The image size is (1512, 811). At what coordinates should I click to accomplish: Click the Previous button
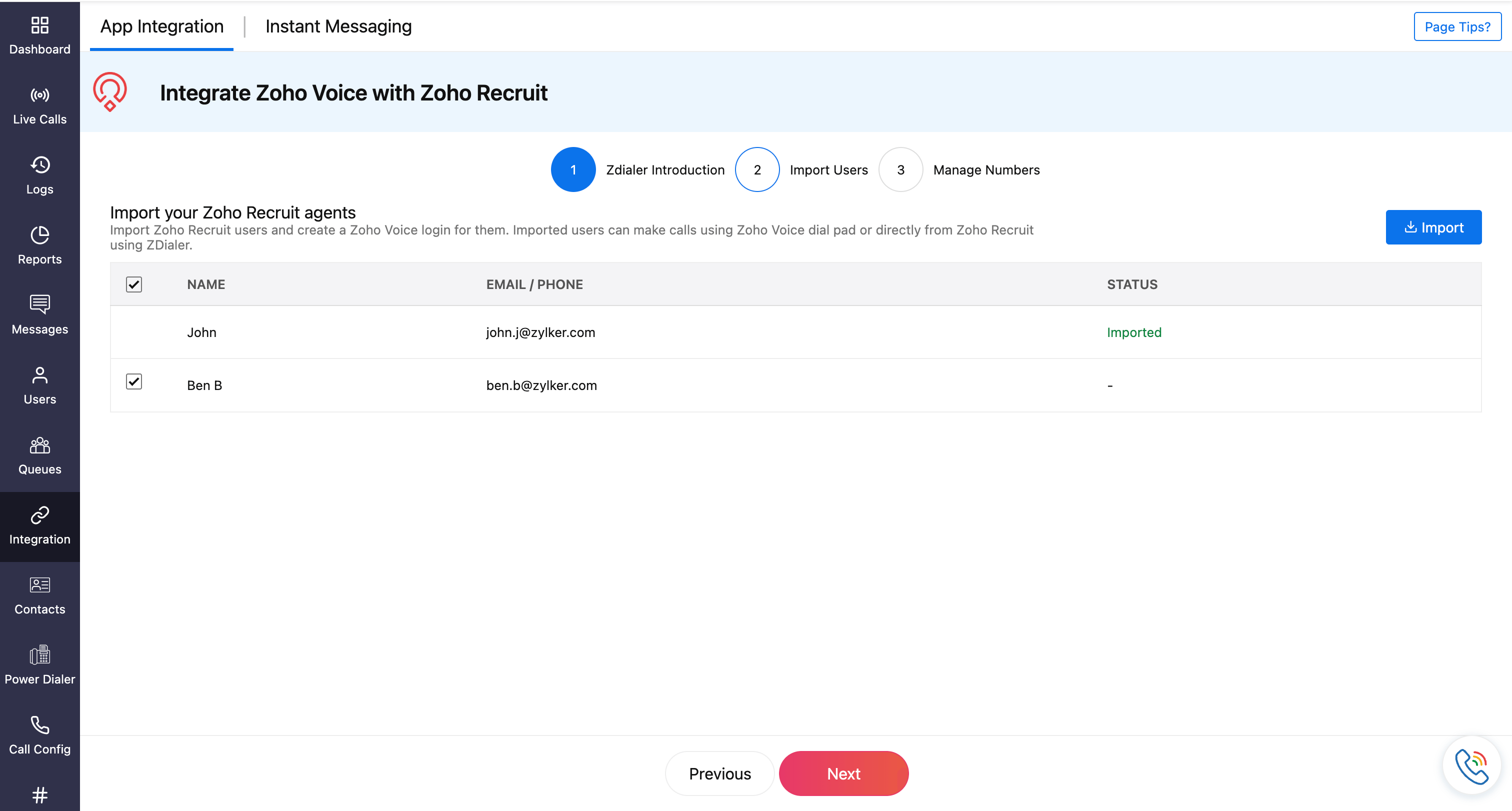[719, 773]
